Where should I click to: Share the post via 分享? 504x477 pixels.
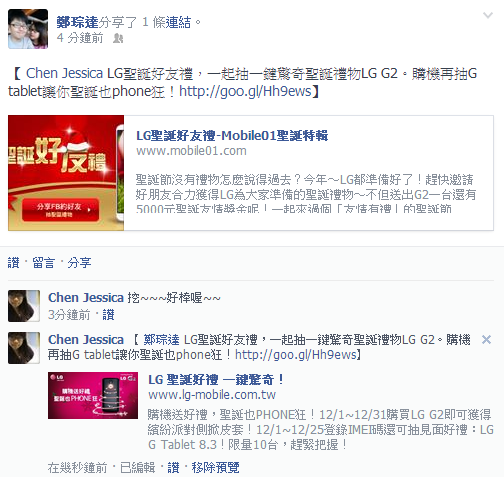pyautogui.click(x=79, y=263)
